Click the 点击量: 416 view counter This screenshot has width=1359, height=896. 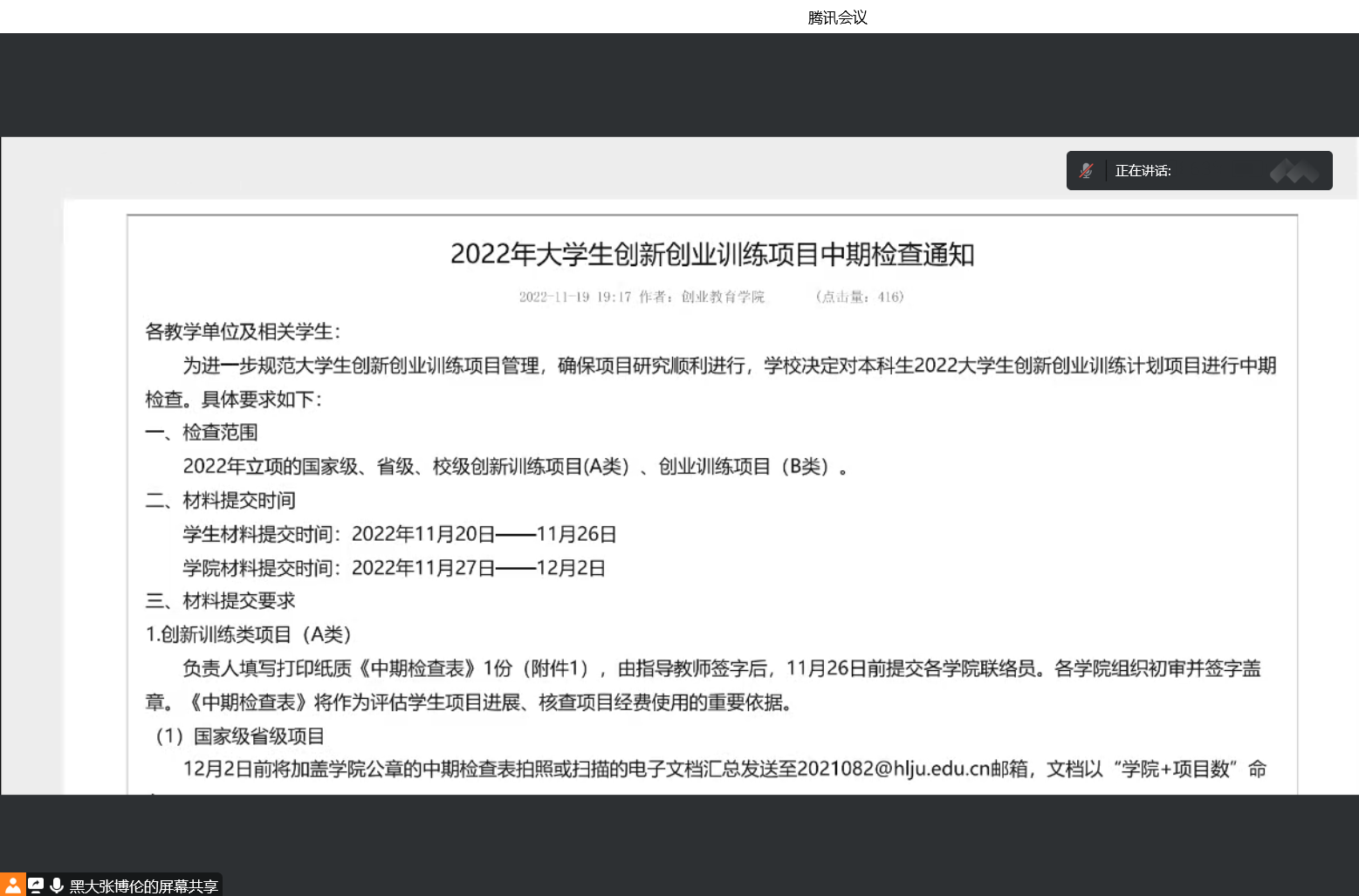click(860, 297)
